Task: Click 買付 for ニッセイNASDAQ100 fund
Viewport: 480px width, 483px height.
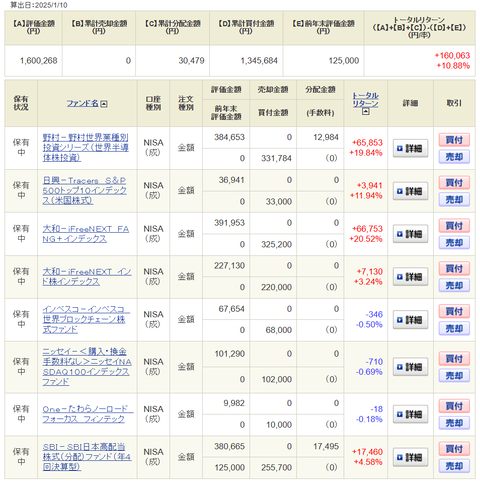Action: pos(454,359)
